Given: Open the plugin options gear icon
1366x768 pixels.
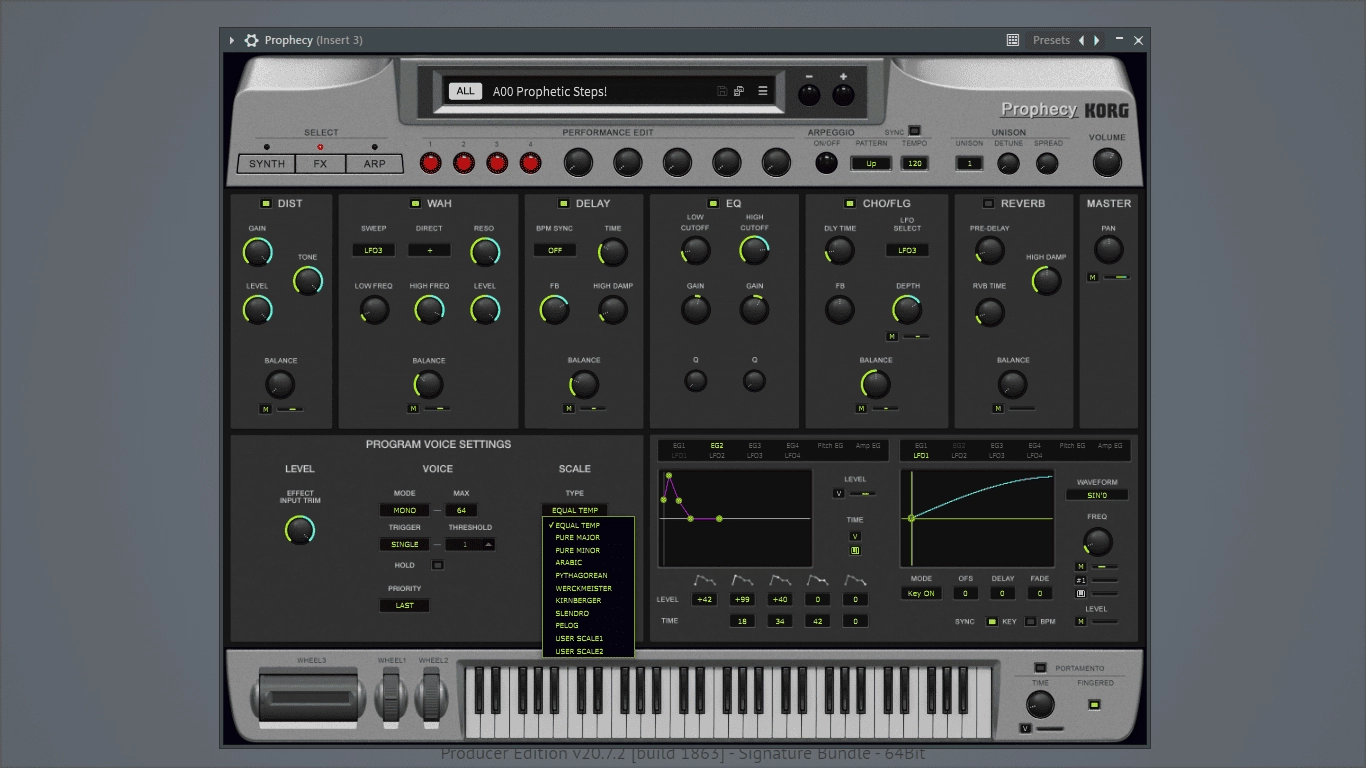Looking at the screenshot, I should coord(251,40).
